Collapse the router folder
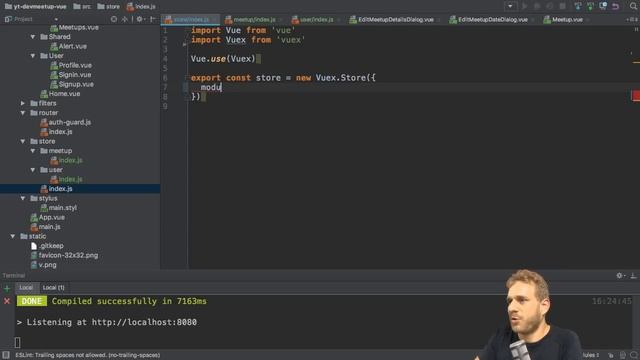 pos(23,113)
